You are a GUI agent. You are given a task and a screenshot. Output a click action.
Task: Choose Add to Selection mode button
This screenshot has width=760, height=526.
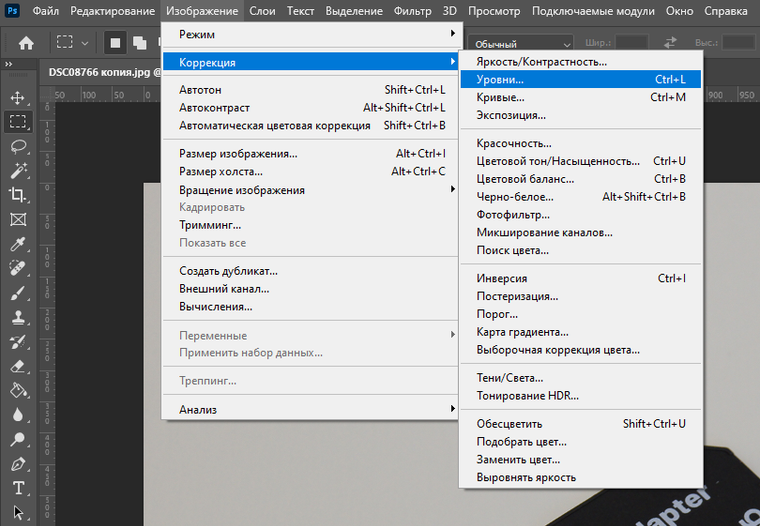click(x=140, y=43)
